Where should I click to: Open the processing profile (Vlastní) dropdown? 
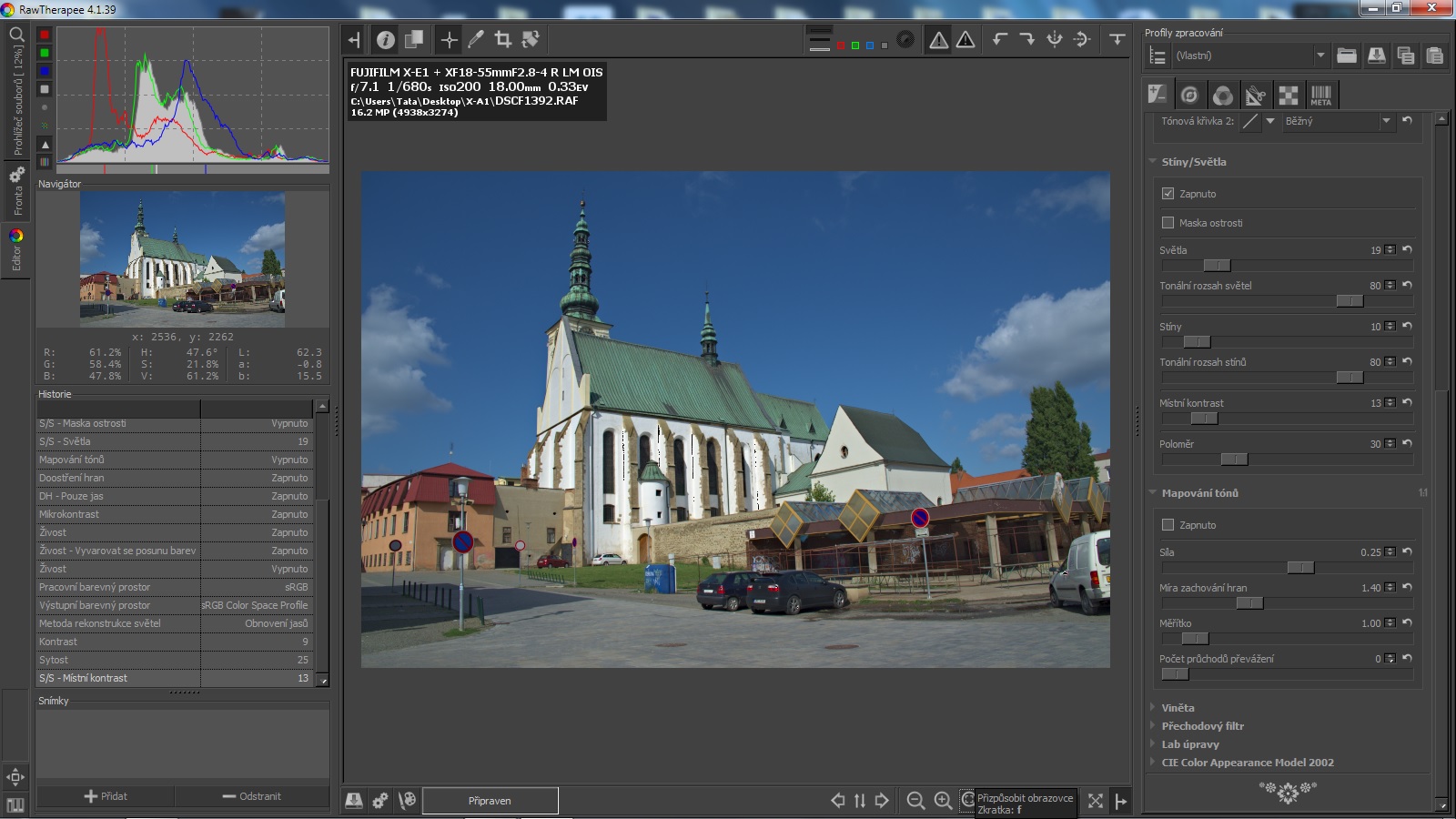(1249, 56)
